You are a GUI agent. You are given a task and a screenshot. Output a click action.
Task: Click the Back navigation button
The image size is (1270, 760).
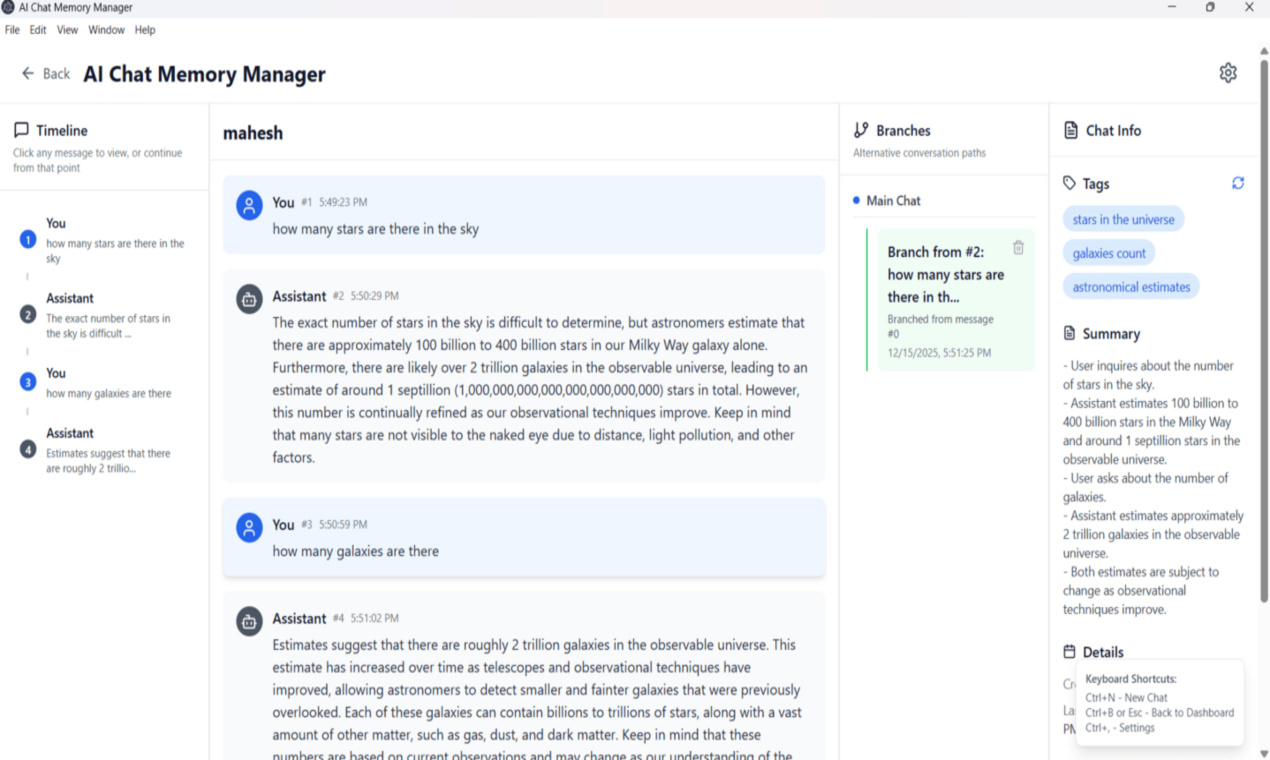tap(45, 73)
